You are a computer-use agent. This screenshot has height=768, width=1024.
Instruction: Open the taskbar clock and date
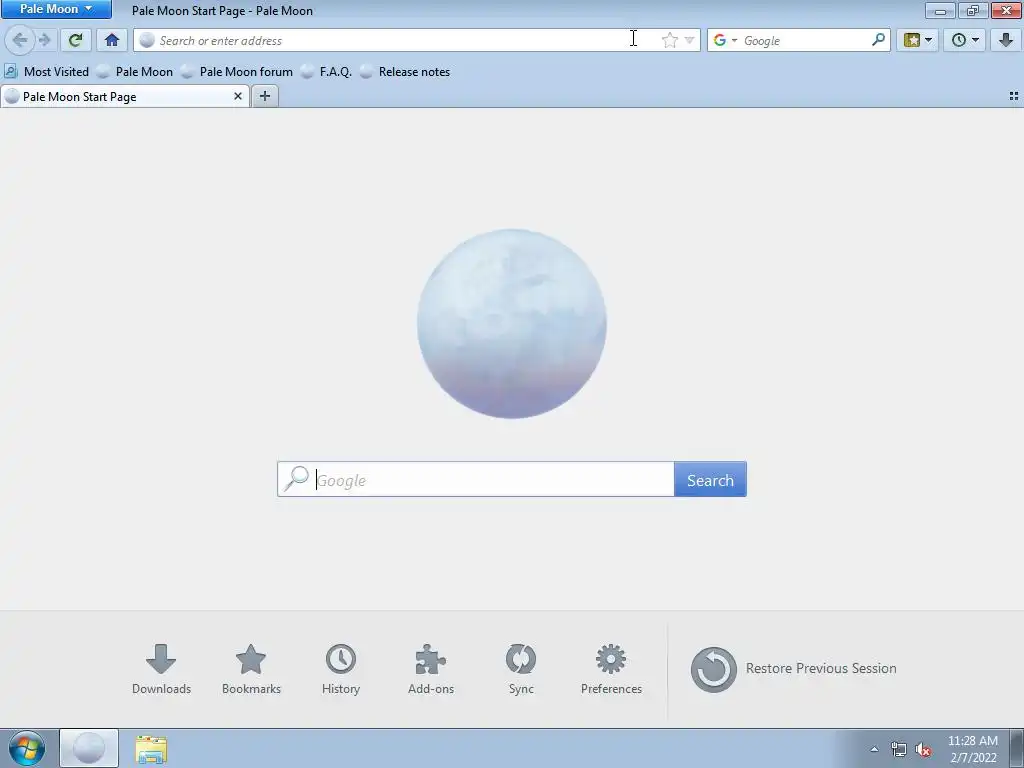(973, 749)
